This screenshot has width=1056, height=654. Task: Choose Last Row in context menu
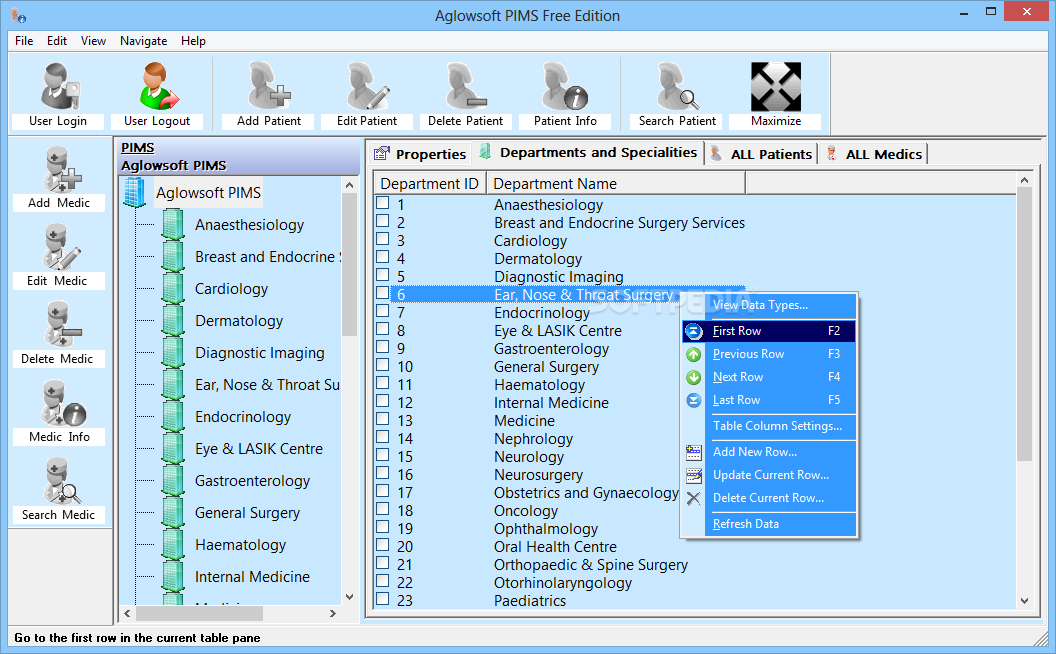point(769,400)
